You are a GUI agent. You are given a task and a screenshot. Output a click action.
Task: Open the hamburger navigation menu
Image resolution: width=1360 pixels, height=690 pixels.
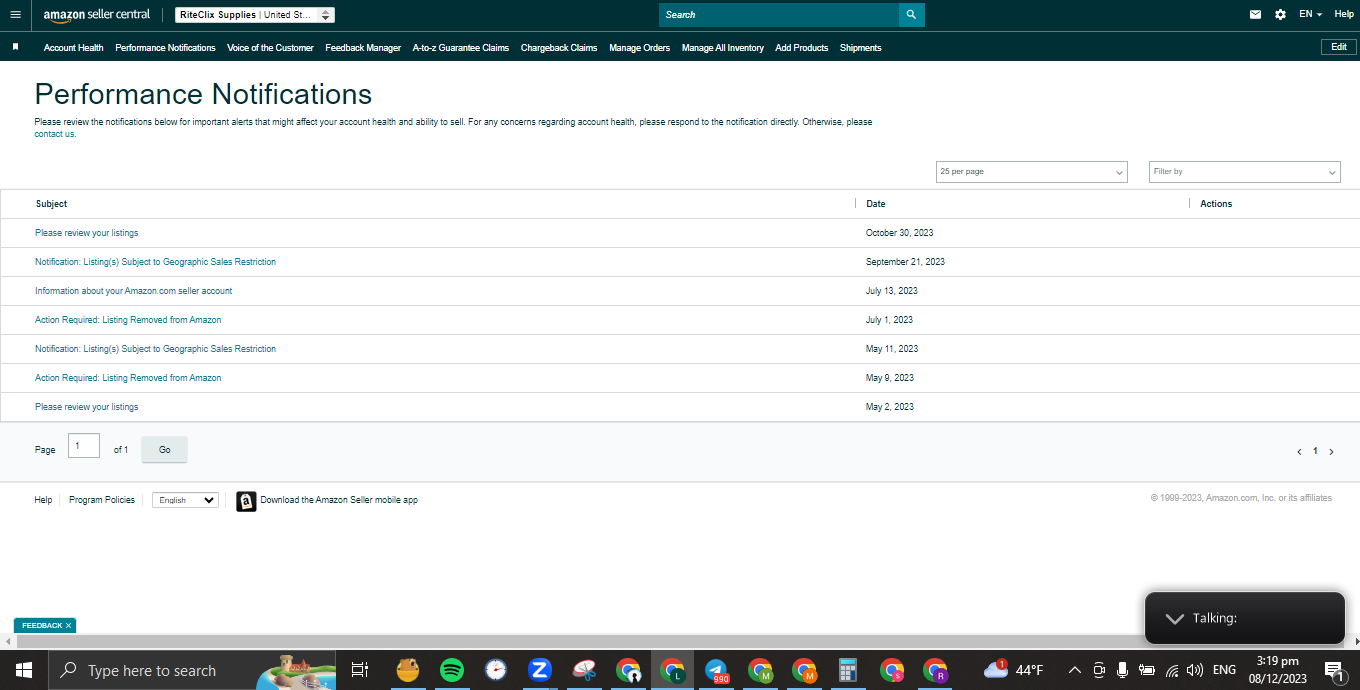click(x=15, y=15)
